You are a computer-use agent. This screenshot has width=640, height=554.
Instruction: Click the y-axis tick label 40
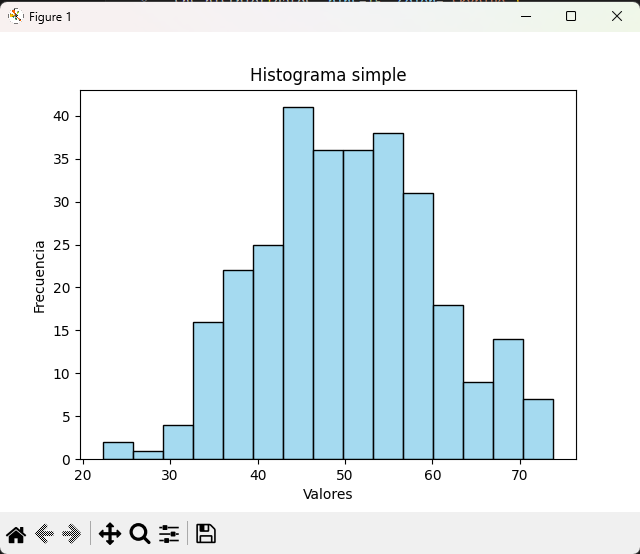(61, 116)
